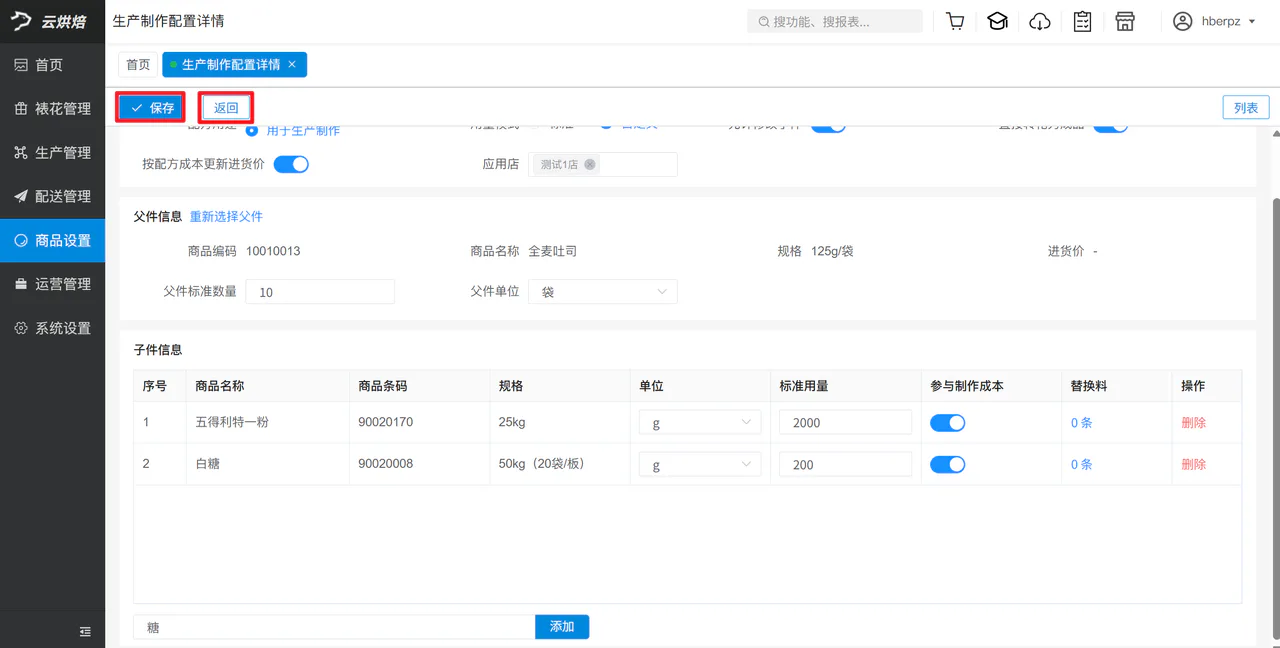The height and width of the screenshot is (648, 1280).
Task: Switch to the 首页 tab
Action: tap(138, 64)
